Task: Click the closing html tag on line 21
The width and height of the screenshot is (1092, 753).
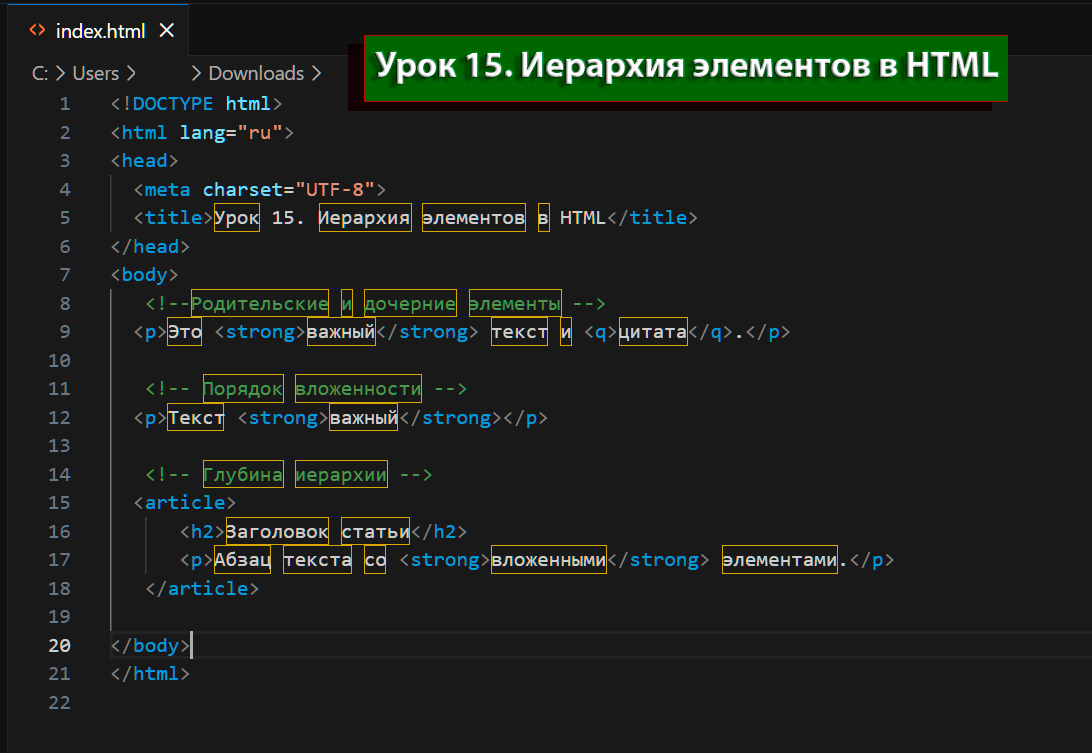Action: [x=151, y=674]
